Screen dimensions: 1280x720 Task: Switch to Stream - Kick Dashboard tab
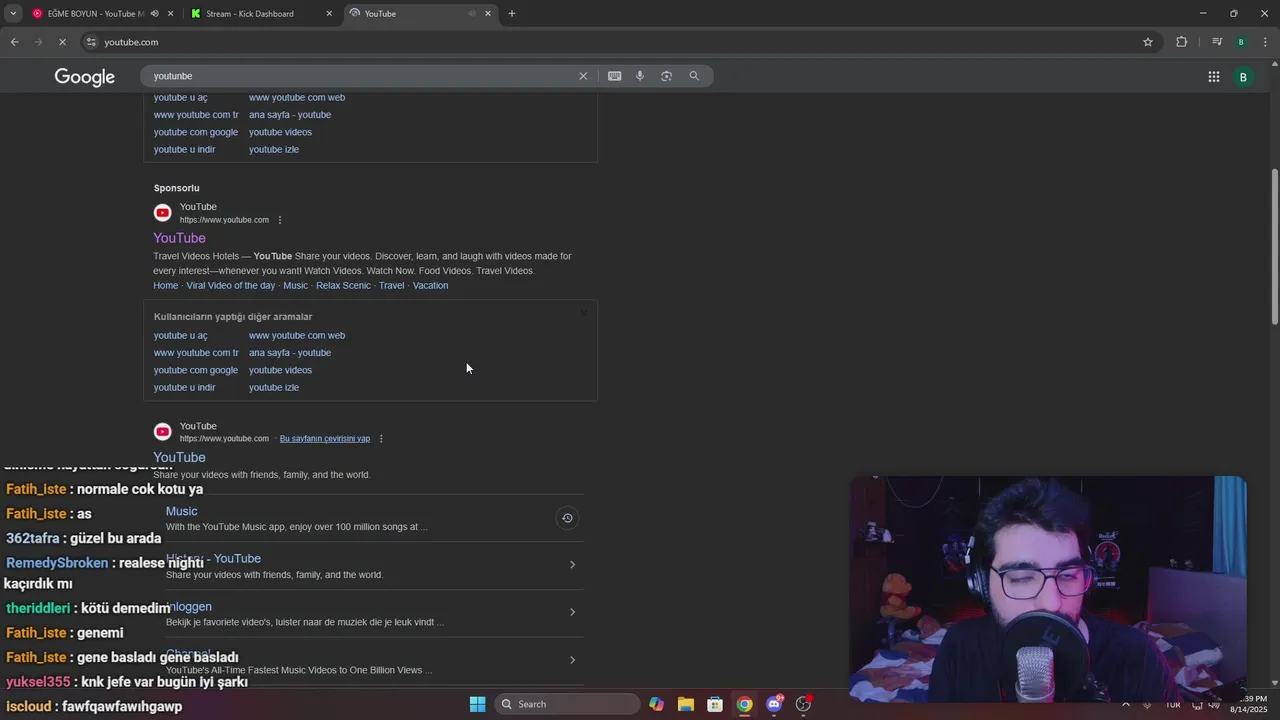point(250,14)
